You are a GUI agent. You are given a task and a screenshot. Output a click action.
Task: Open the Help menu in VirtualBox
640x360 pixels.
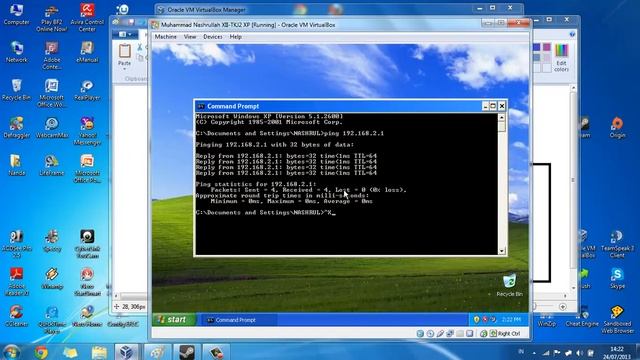click(236, 37)
